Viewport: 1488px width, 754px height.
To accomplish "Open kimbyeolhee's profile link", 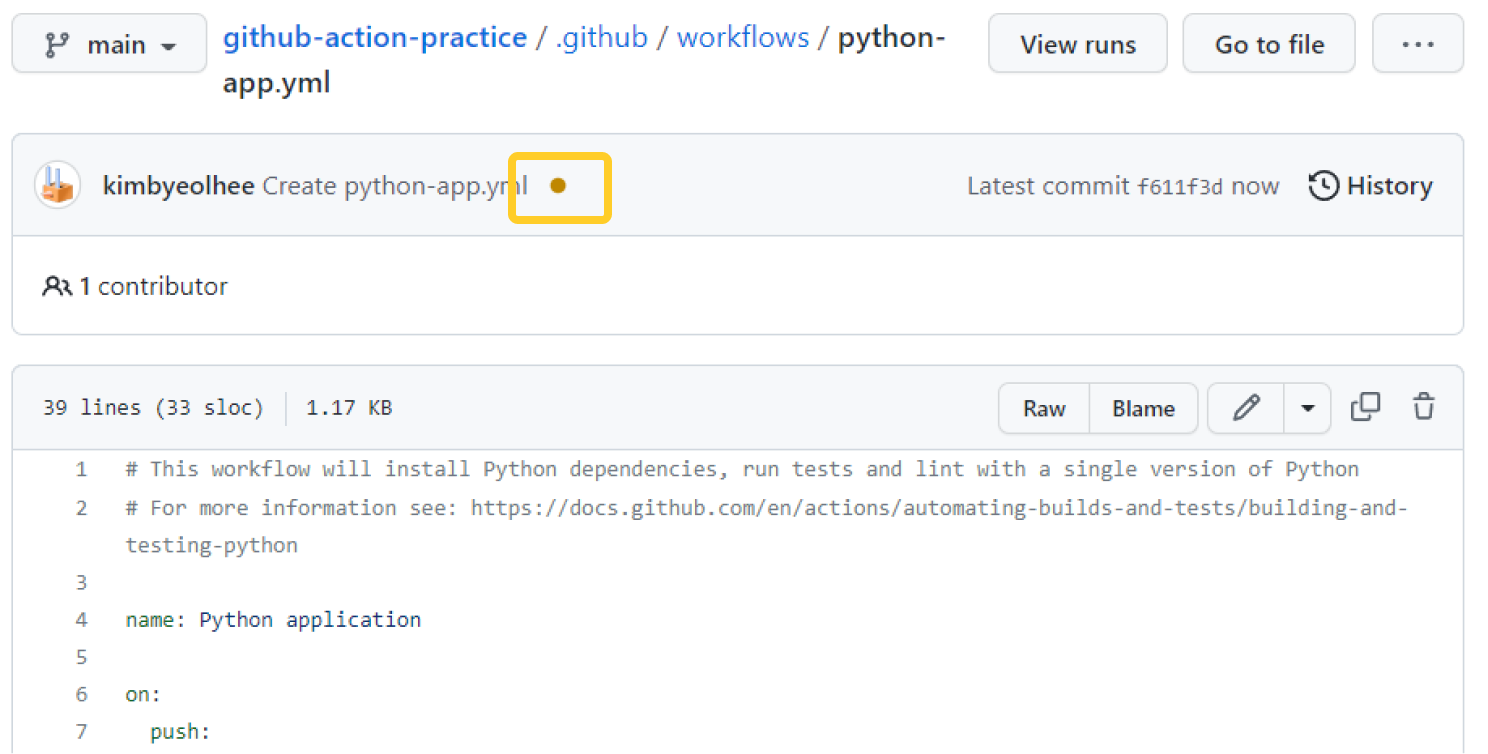I will coord(180,186).
